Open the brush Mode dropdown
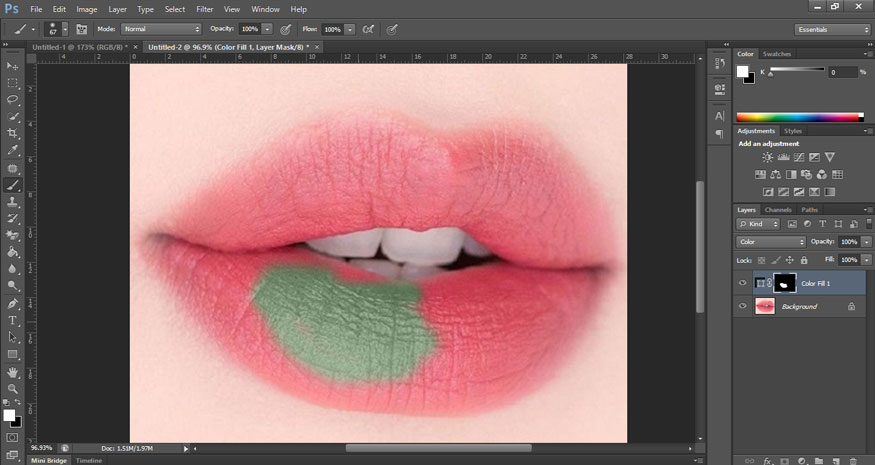This screenshot has height=465, width=875. point(161,29)
